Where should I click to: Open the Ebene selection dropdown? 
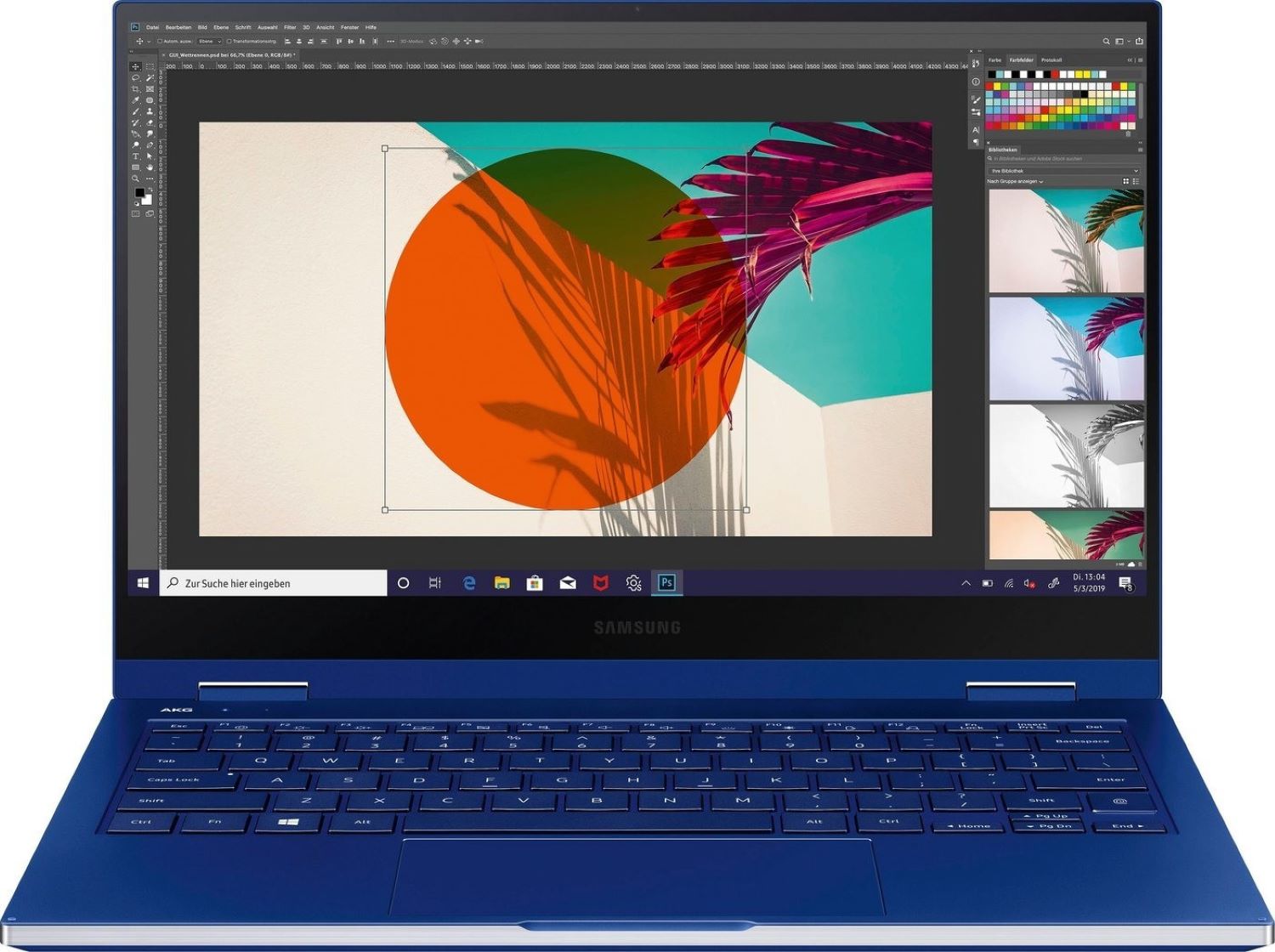(x=209, y=40)
